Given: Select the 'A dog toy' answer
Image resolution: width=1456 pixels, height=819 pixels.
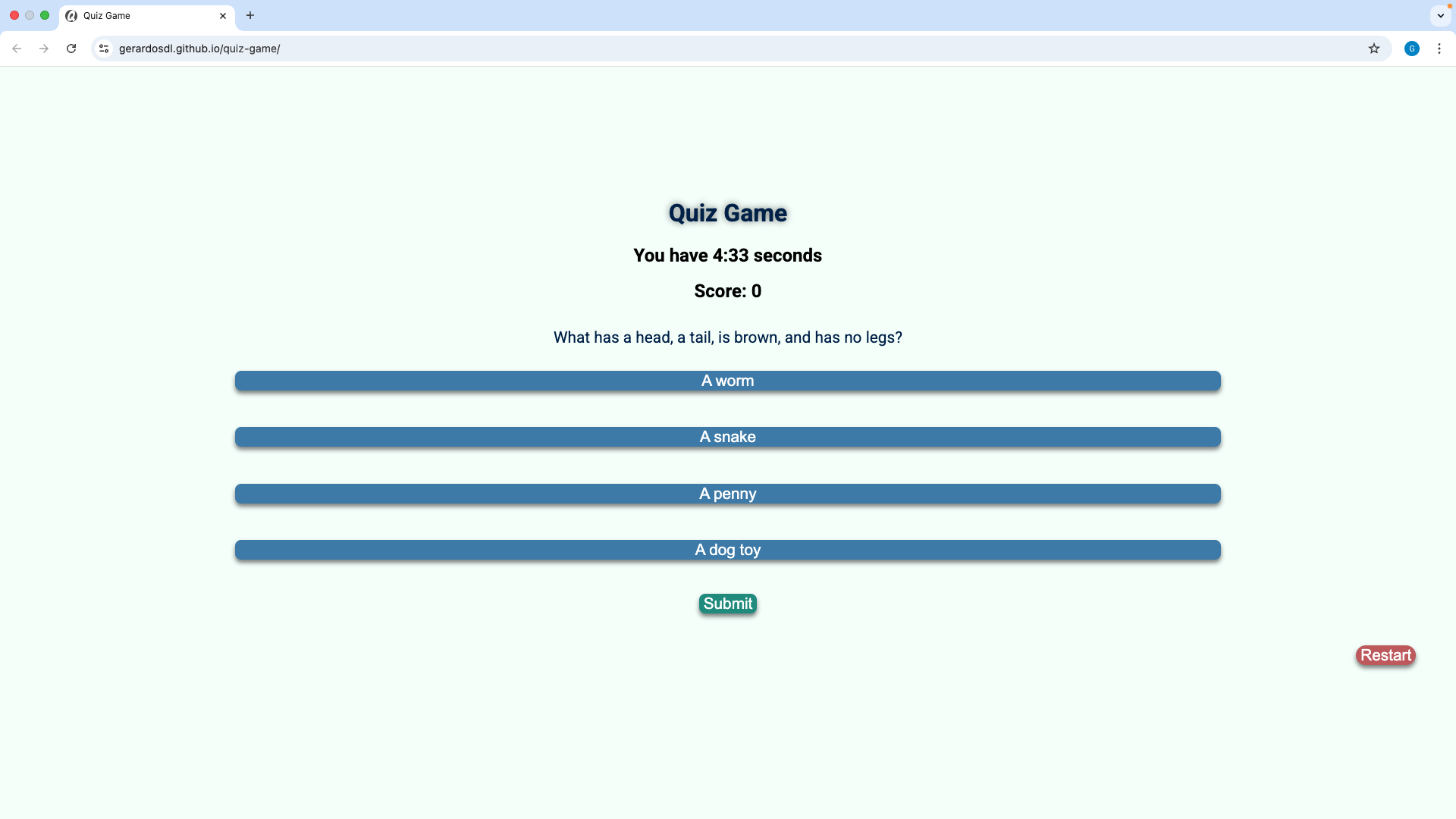Looking at the screenshot, I should (x=728, y=550).
